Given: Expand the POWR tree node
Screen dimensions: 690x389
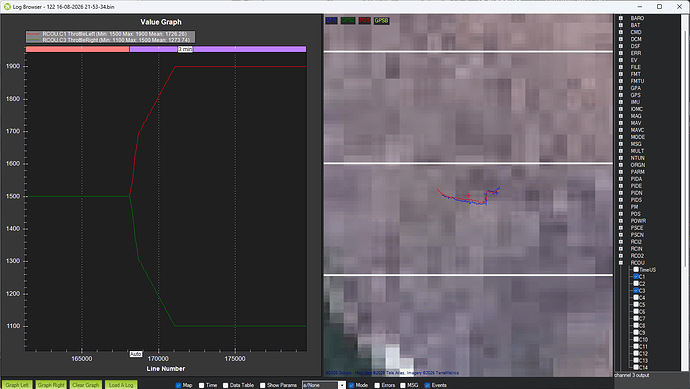Looking at the screenshot, I should tap(621, 221).
